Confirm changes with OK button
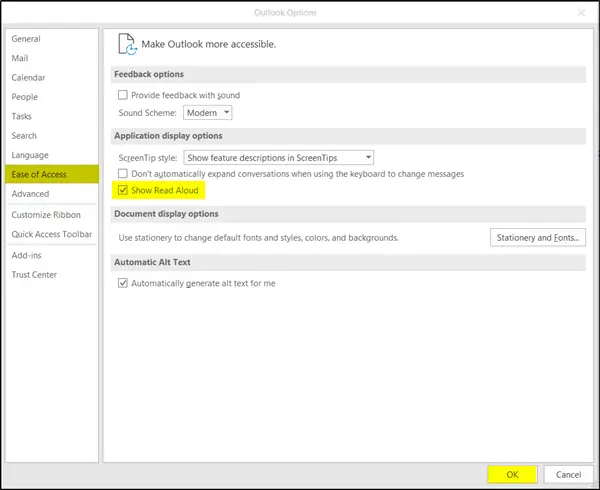This screenshot has height=490, width=600. point(512,475)
